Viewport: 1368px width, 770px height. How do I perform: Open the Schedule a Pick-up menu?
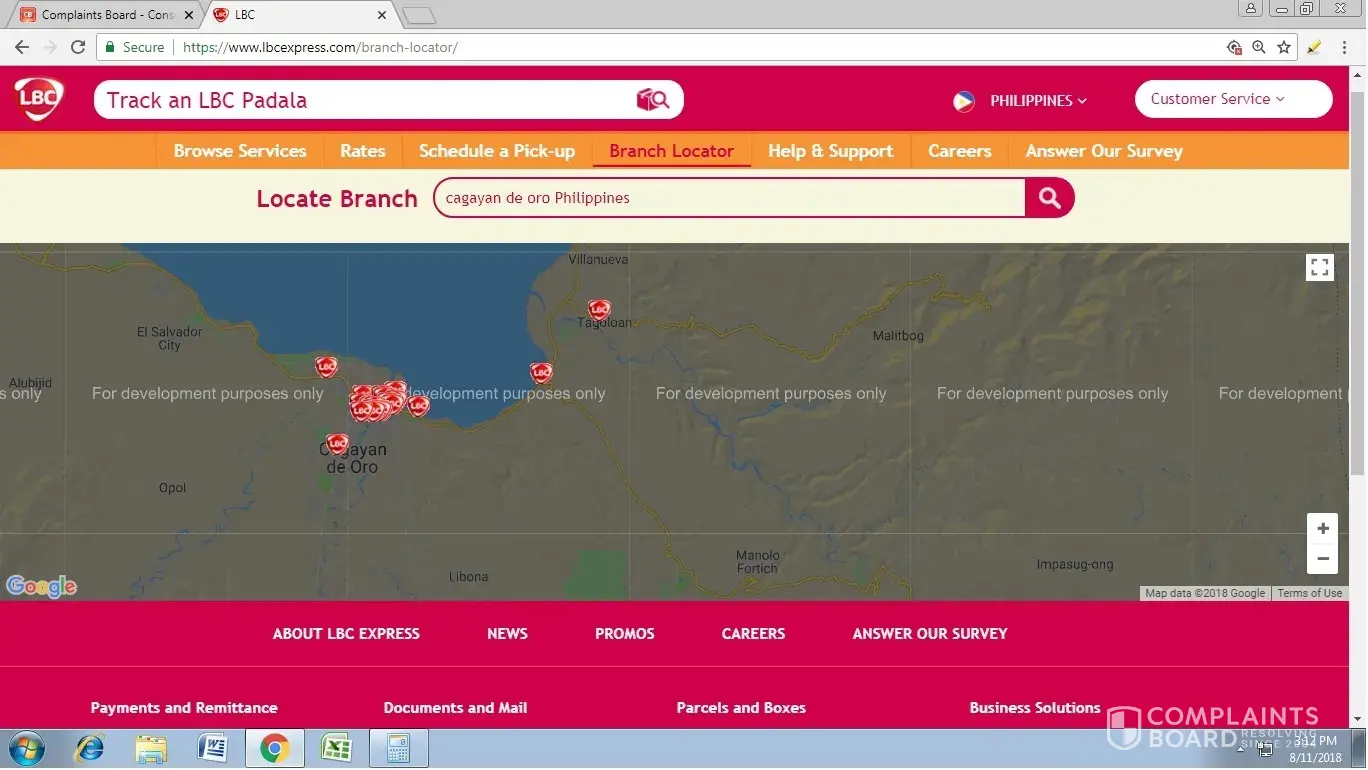click(x=496, y=151)
